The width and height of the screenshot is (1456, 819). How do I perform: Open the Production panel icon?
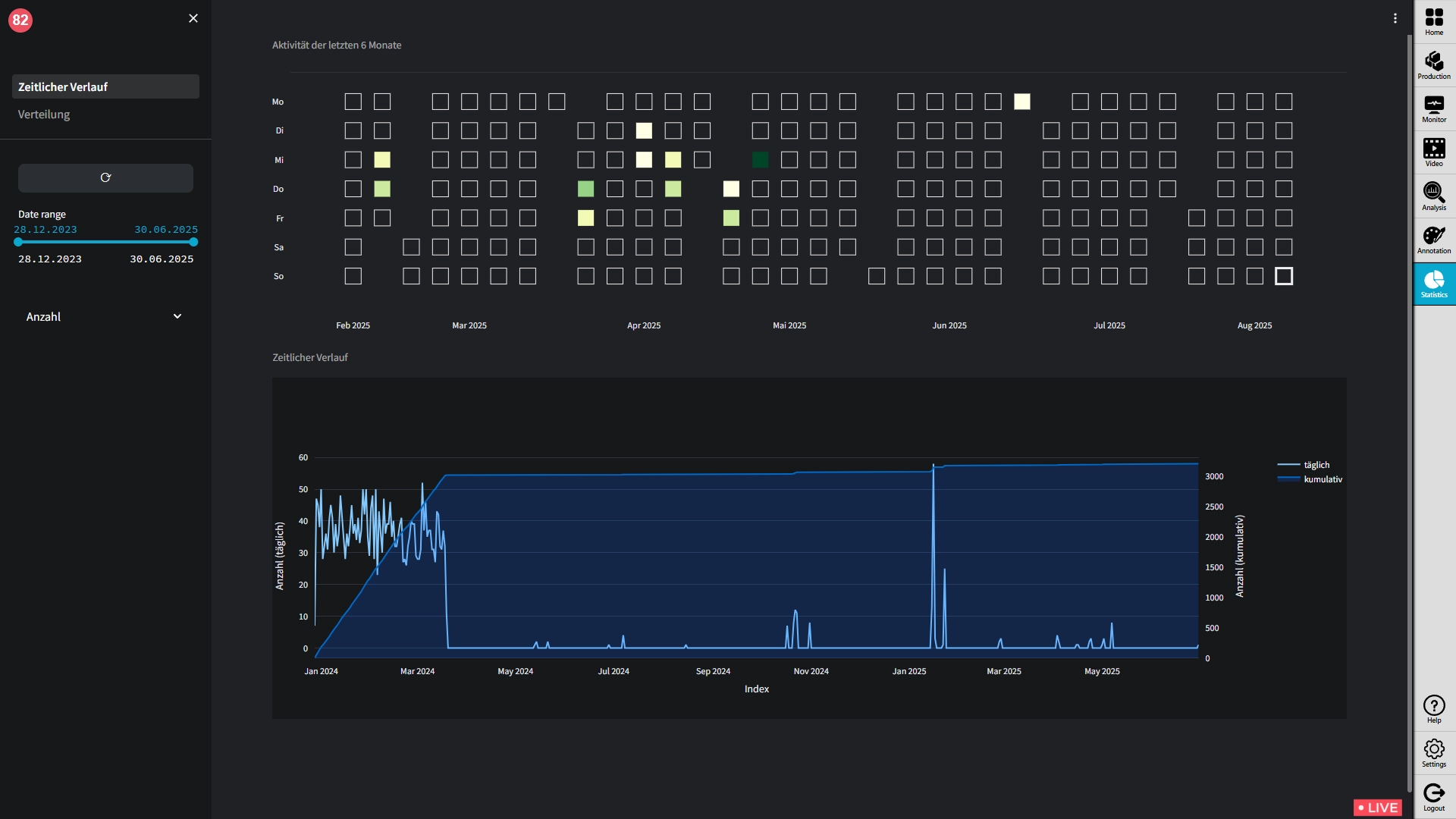1434,64
